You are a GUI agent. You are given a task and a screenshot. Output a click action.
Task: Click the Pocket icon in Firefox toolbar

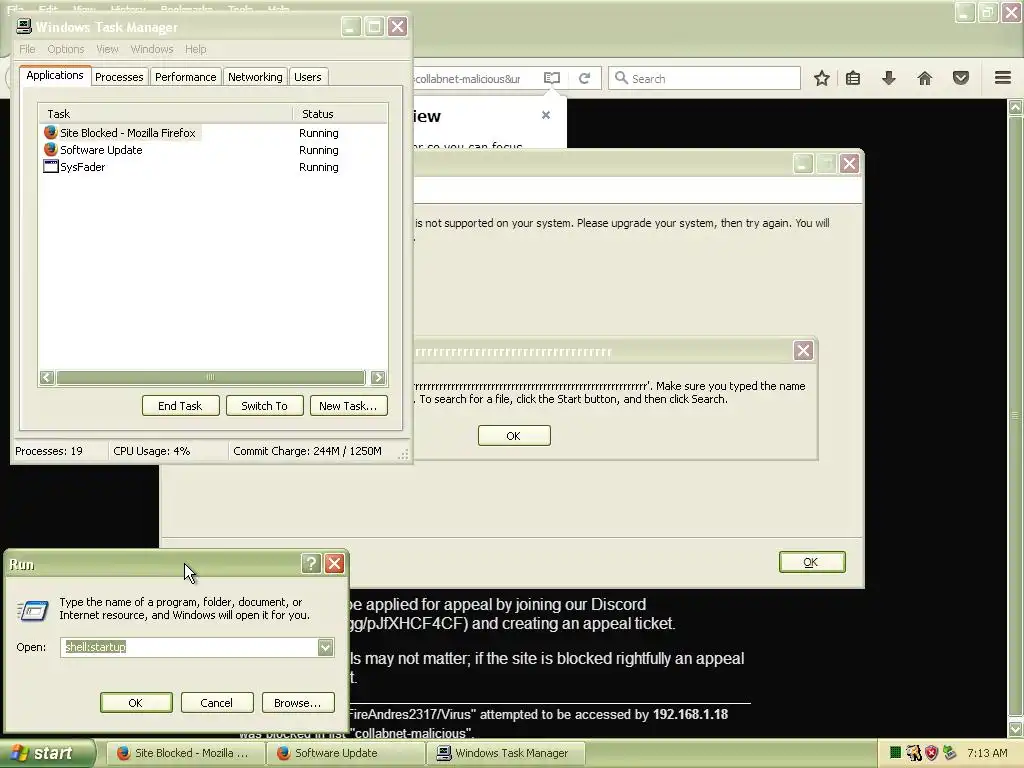coord(961,78)
